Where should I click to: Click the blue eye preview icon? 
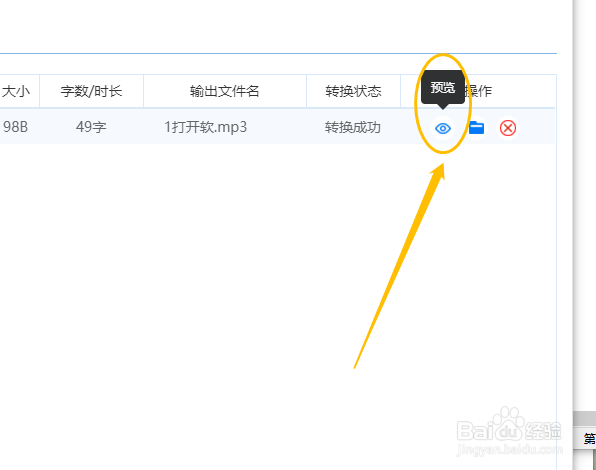click(x=443, y=128)
